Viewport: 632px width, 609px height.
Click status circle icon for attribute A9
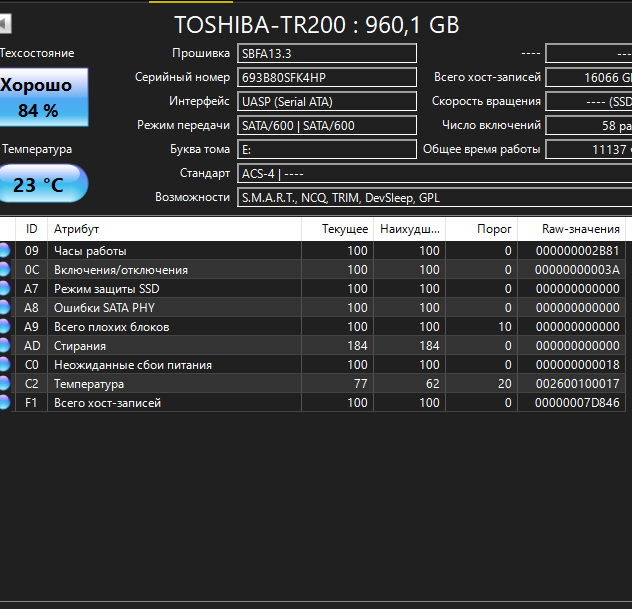point(4,326)
